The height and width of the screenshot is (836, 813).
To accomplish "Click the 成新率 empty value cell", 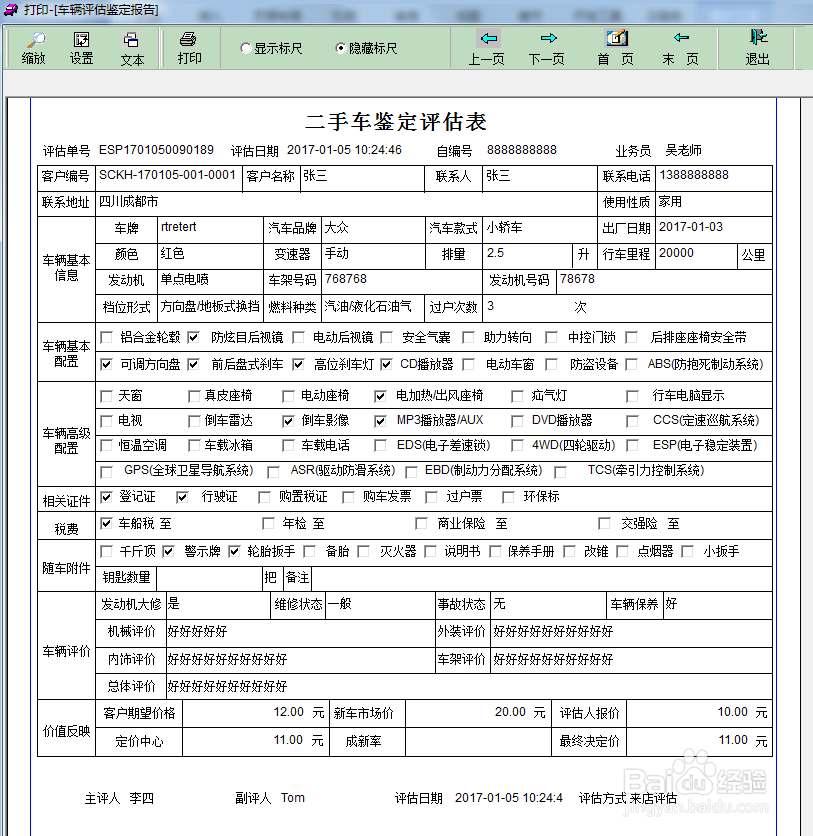I will click(x=478, y=741).
